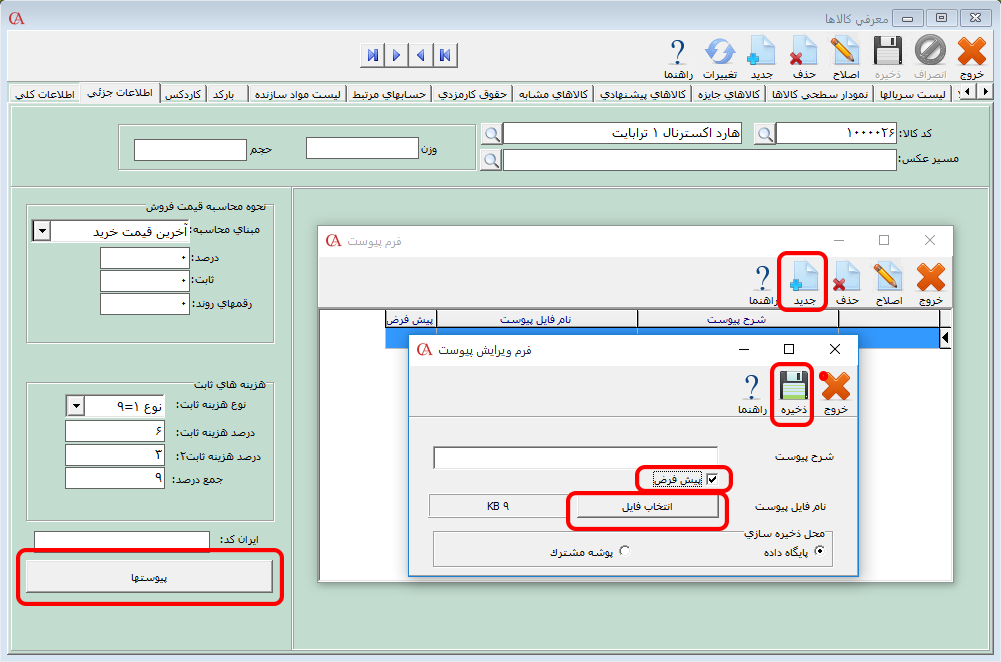
Task: Select the پوشه مشترک radio button
Action: (x=624, y=551)
